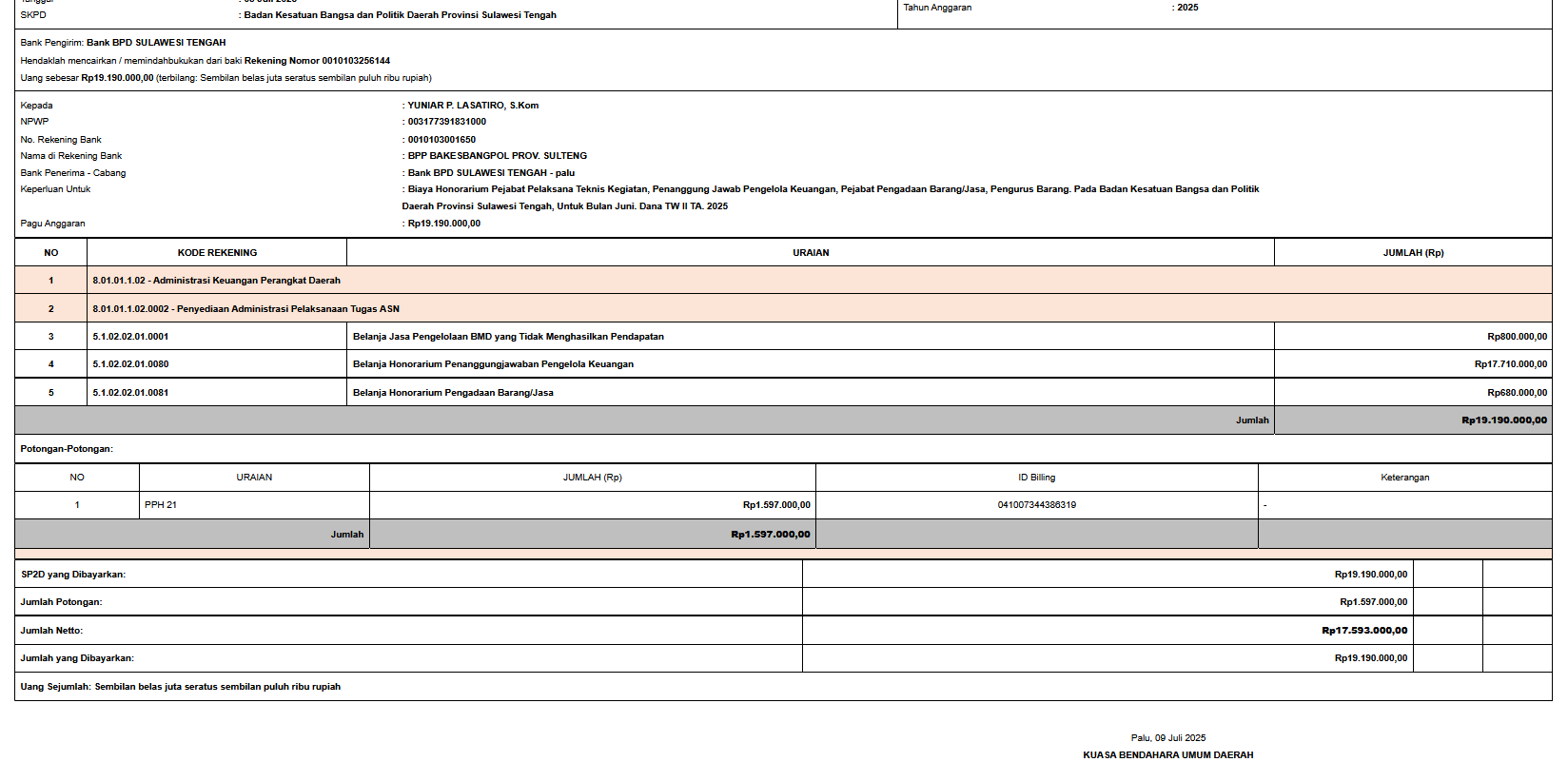Click the 'Nama di Rekening Bank' label
Screen dimensions: 1568x762
point(71,156)
